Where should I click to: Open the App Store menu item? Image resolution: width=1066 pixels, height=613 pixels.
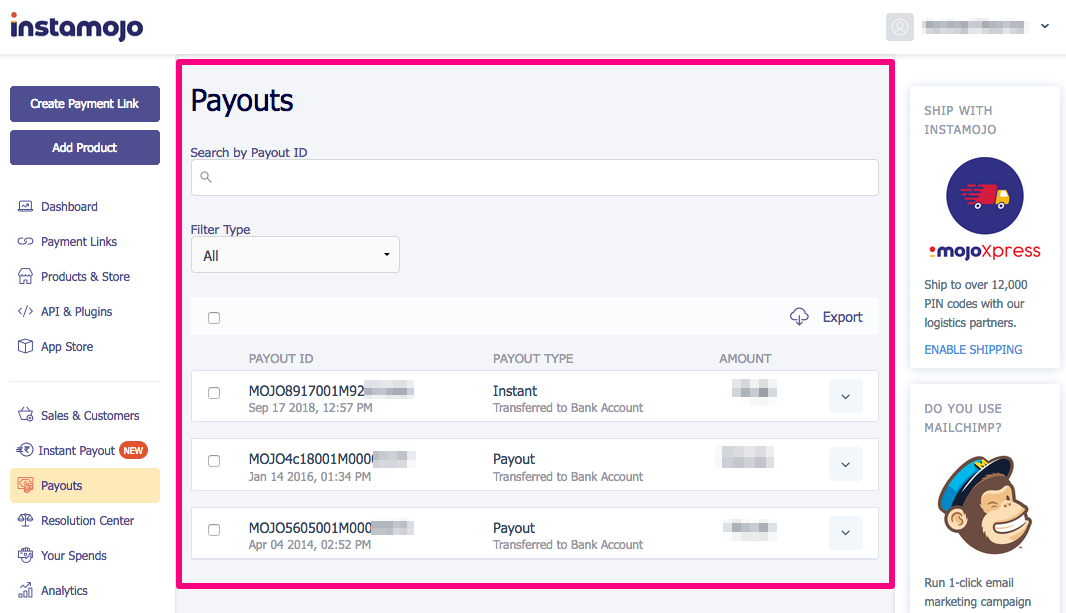tap(67, 347)
